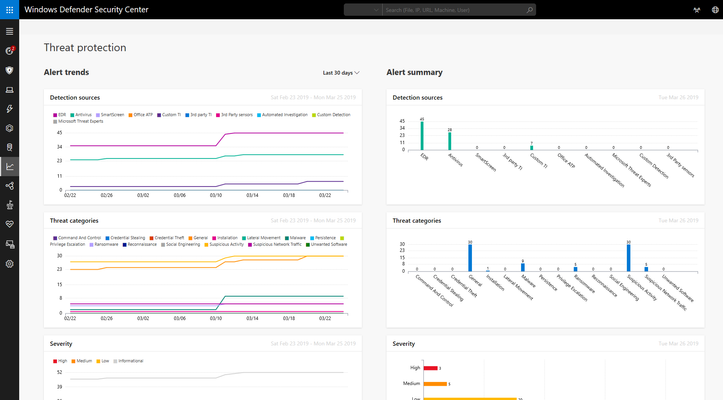Toggle Credential Stealing legend entry
The image size is (723, 400).
click(125, 238)
